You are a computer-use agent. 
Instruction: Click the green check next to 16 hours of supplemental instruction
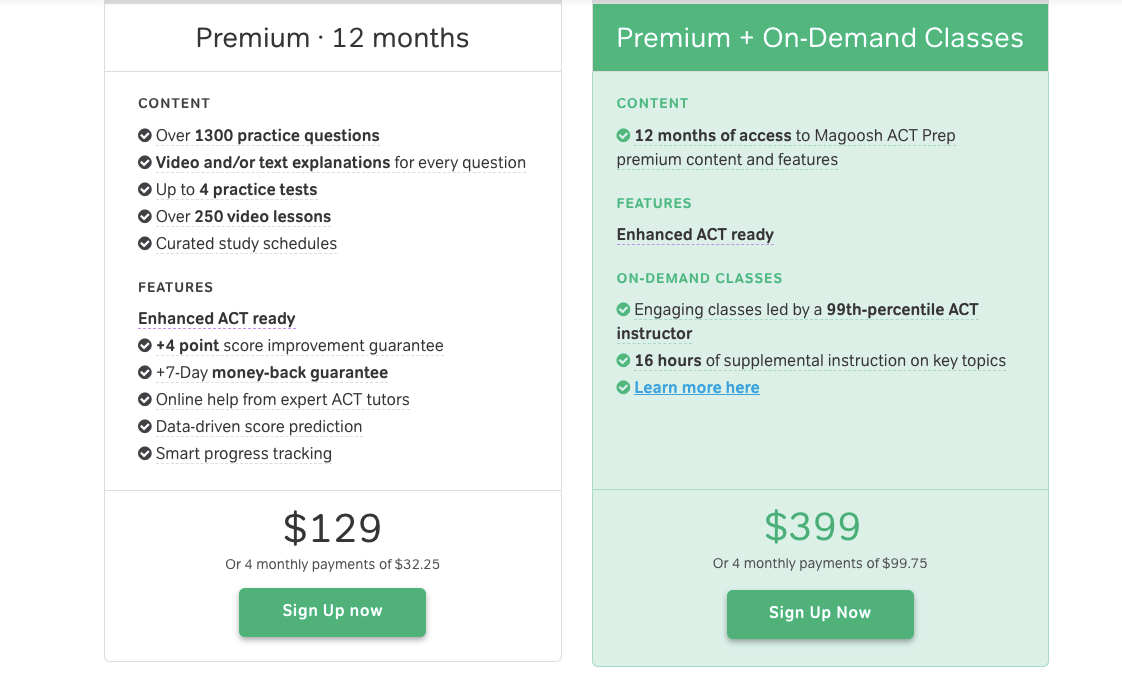pos(623,361)
